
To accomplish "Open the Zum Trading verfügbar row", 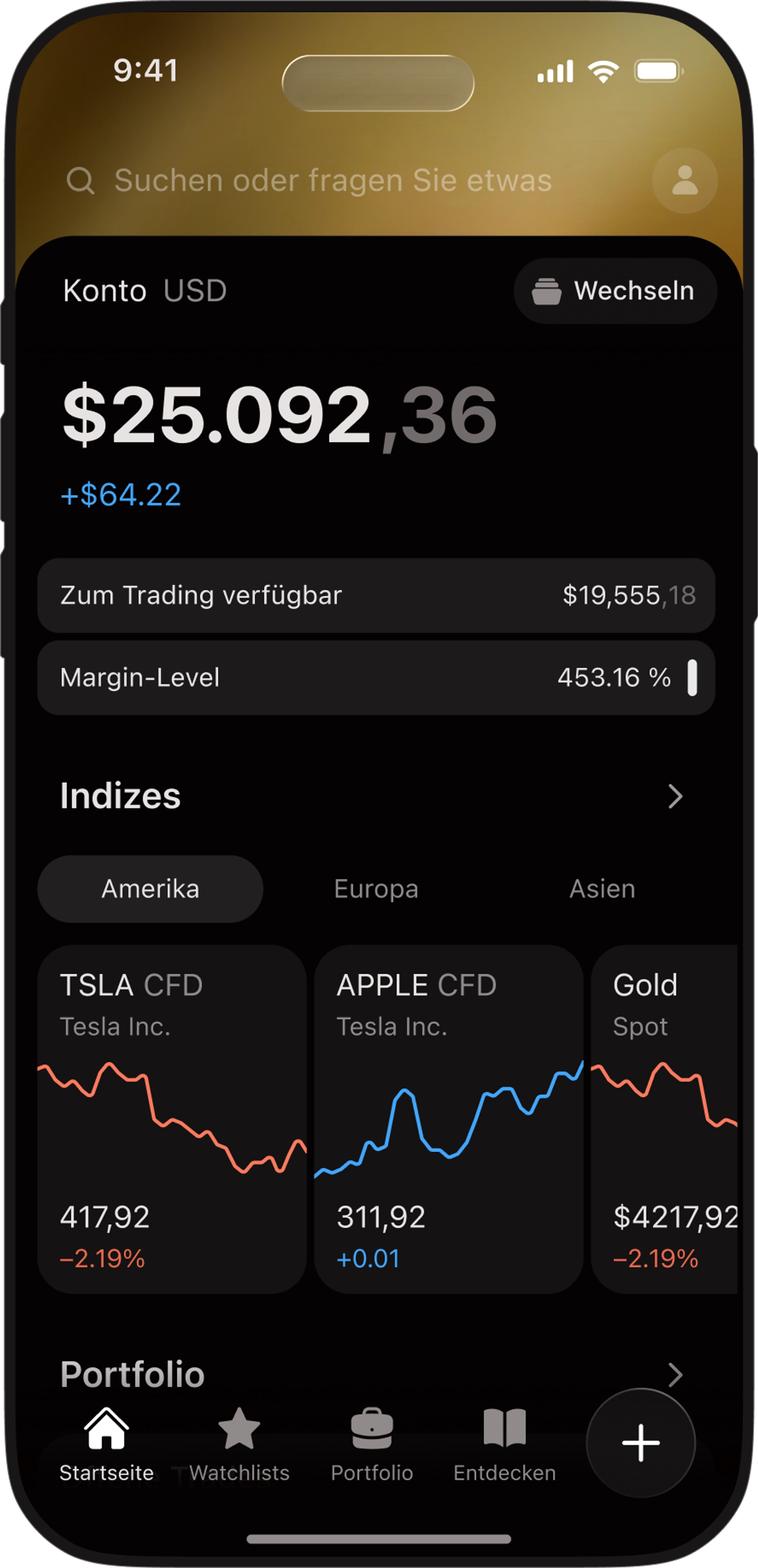I will click(x=376, y=595).
